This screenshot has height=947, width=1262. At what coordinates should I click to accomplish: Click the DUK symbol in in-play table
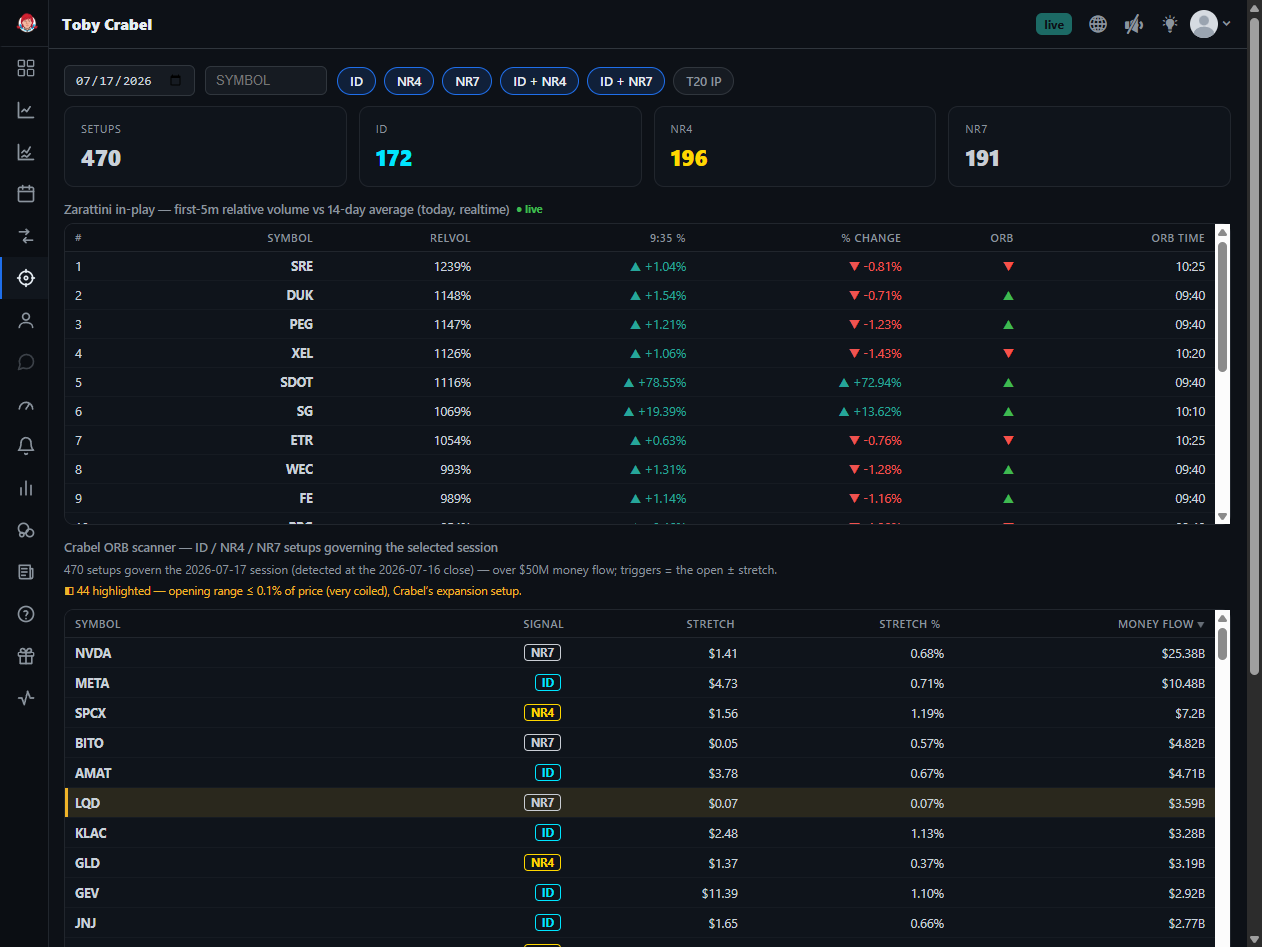click(299, 296)
